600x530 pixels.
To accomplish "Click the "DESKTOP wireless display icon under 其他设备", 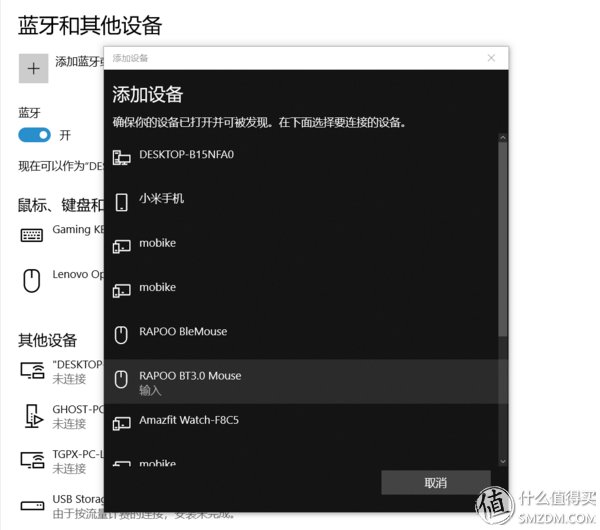I will (x=32, y=370).
